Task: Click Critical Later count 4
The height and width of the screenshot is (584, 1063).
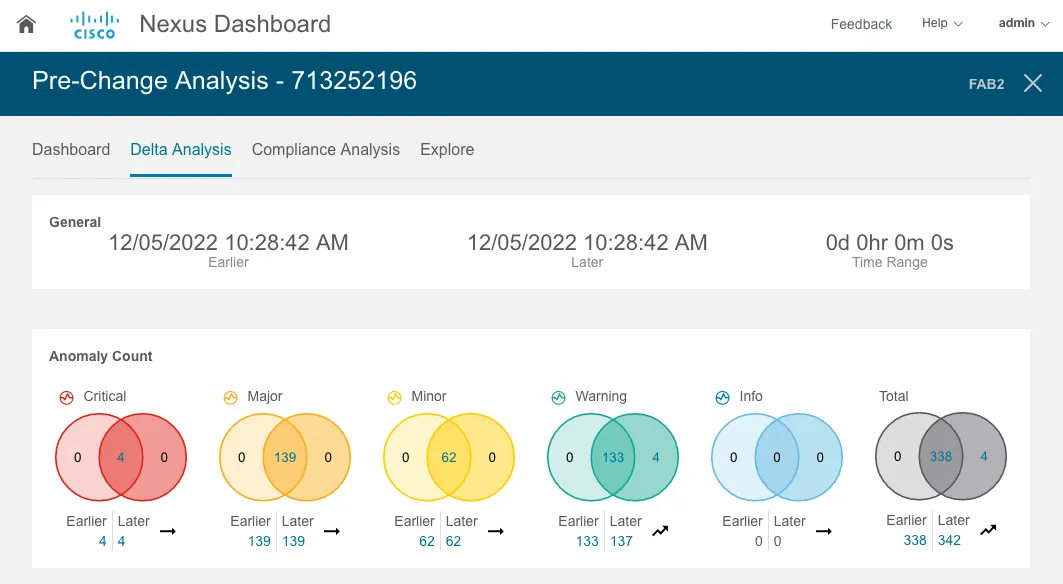Action: point(121,541)
